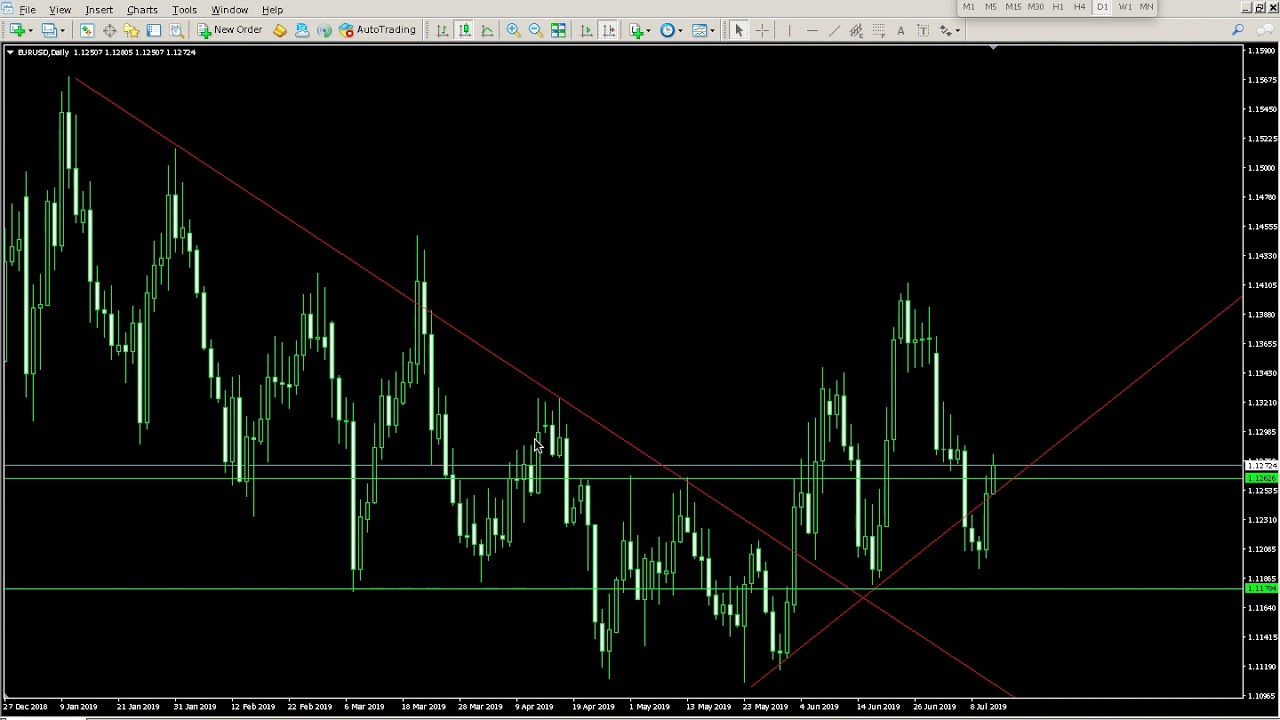Open the Charts menu
The width and height of the screenshot is (1280, 720).
click(142, 10)
